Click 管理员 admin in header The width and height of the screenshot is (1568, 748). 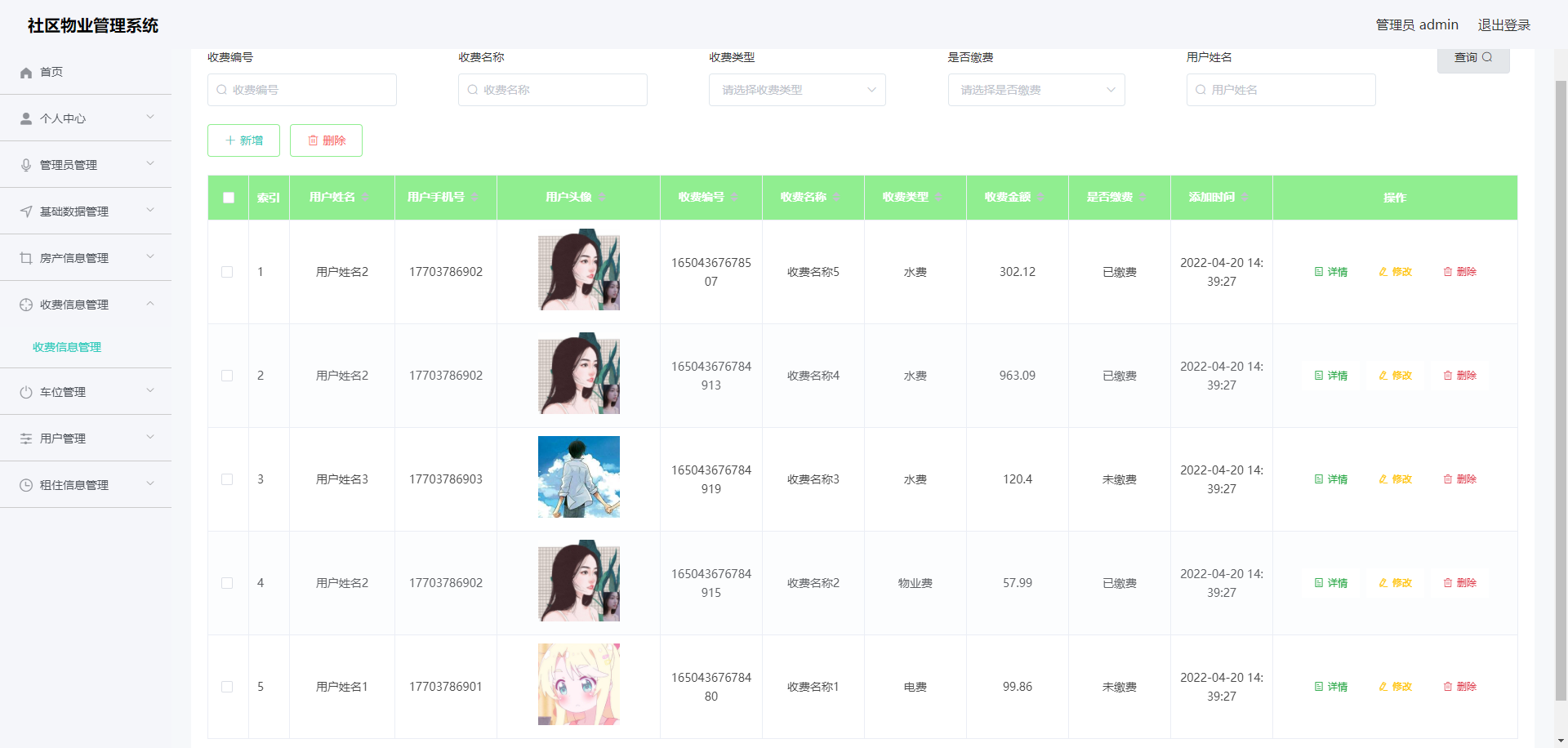click(1417, 25)
